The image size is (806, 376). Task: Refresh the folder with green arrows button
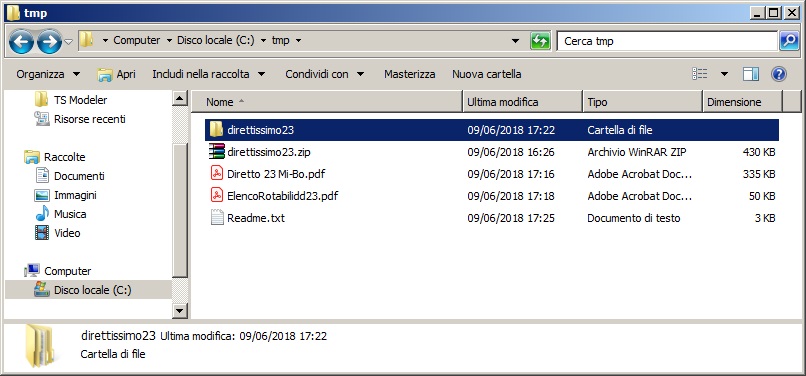pos(540,41)
